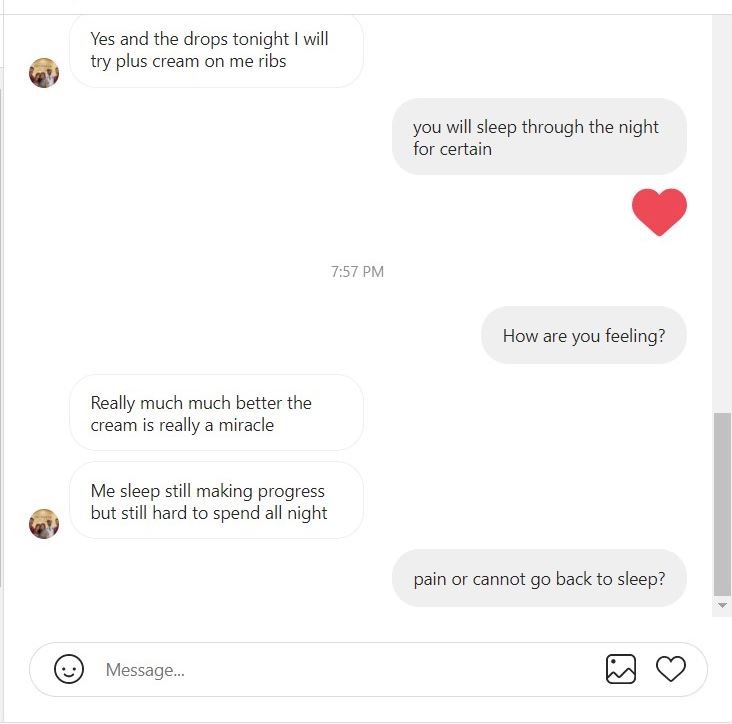The image size is (732, 724).
Task: Click the "Message..." placeholder text
Action: pos(145,670)
